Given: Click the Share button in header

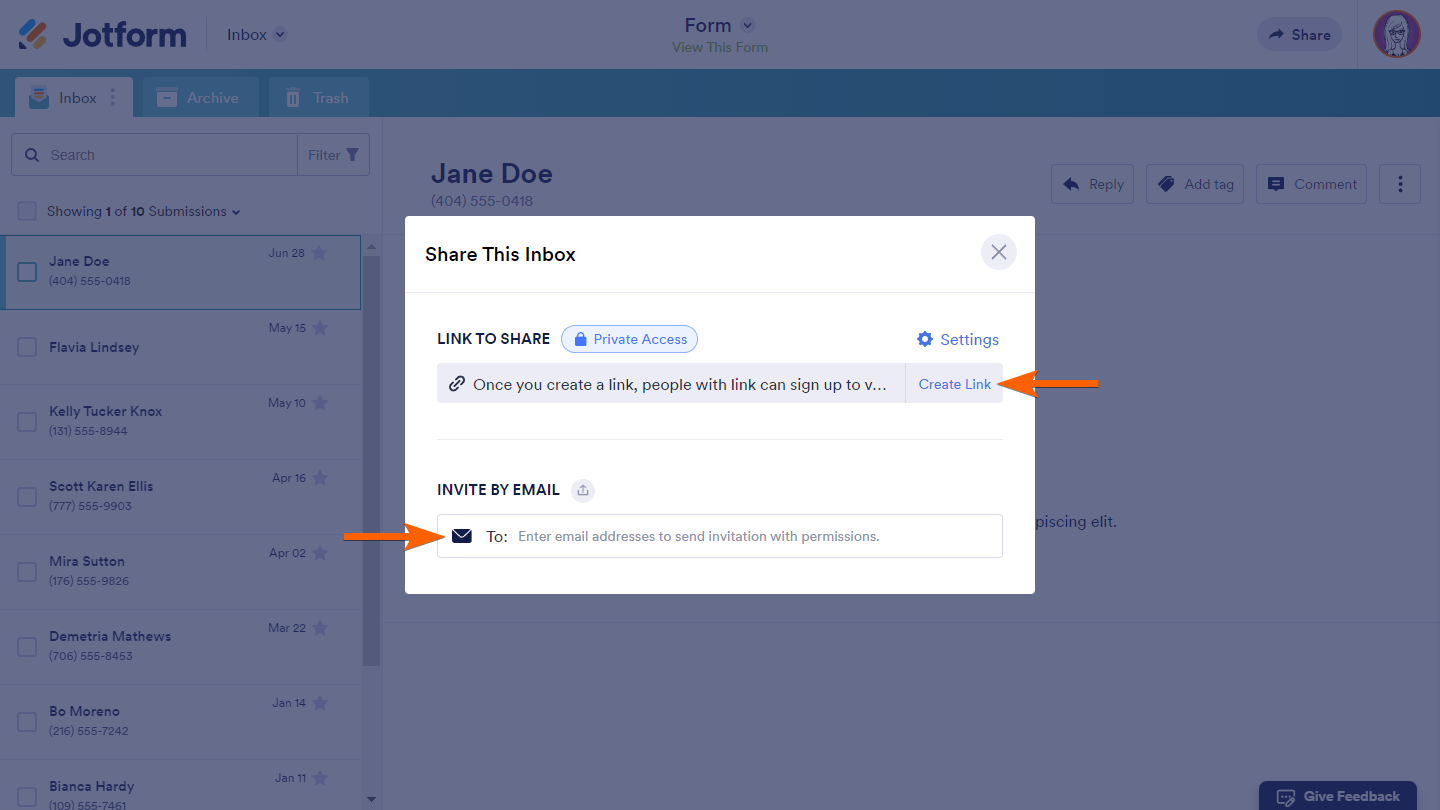Looking at the screenshot, I should coord(1300,35).
